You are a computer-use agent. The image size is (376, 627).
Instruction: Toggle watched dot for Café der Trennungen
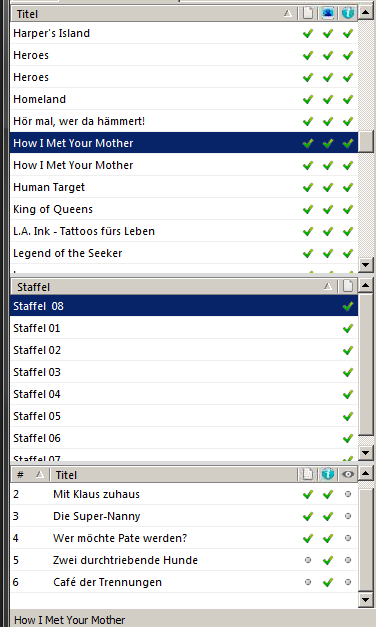(x=348, y=582)
